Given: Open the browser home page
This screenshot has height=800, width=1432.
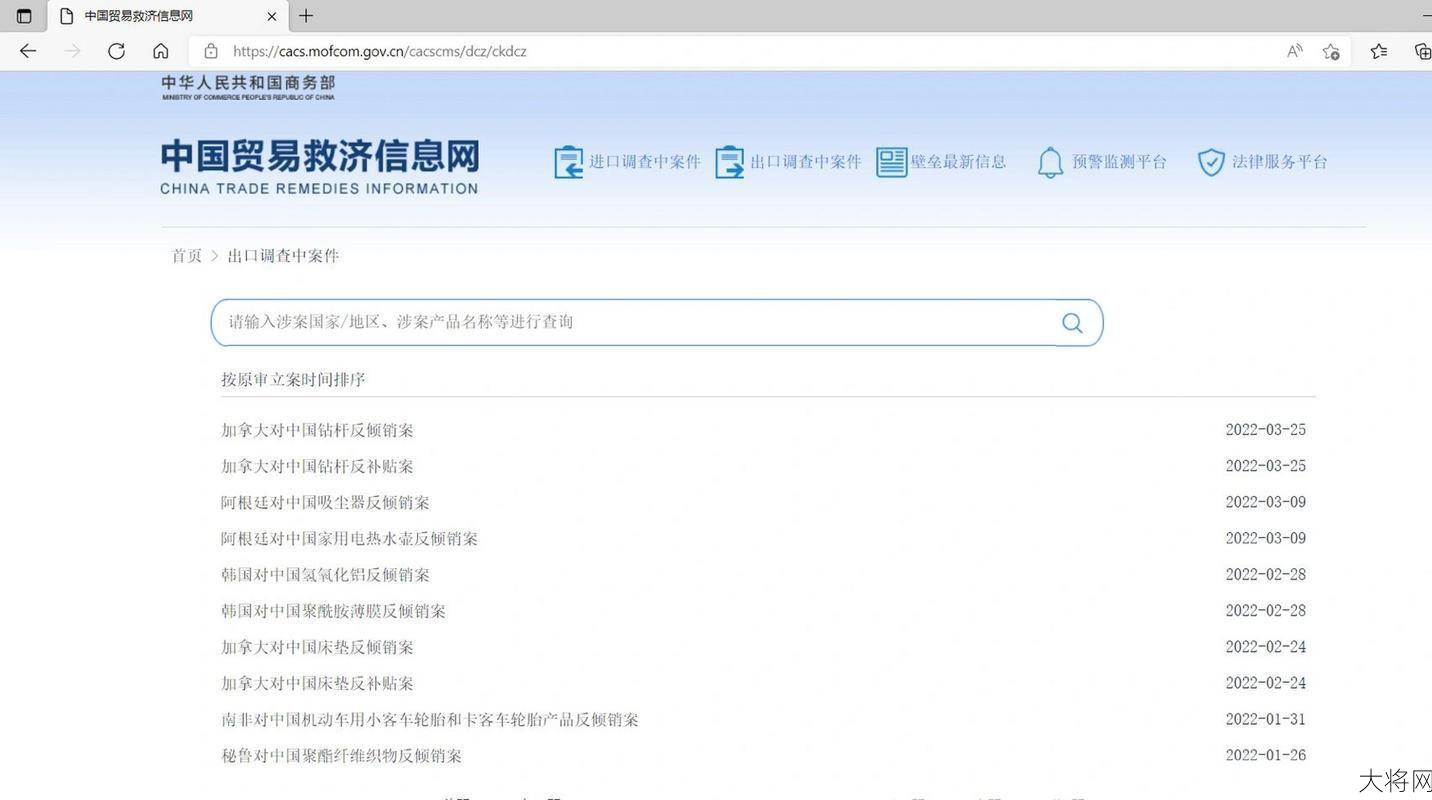Looking at the screenshot, I should 160,51.
